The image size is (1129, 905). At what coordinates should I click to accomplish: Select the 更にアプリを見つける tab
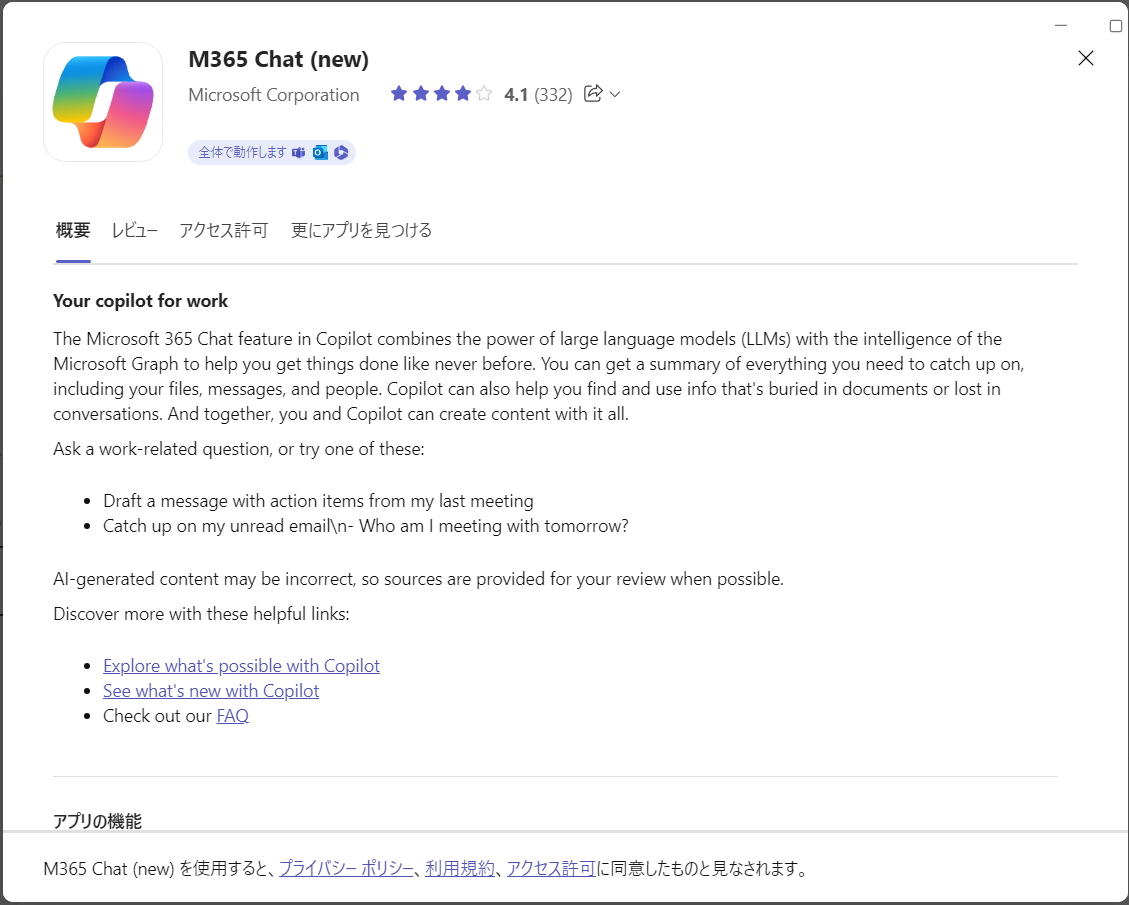click(361, 230)
